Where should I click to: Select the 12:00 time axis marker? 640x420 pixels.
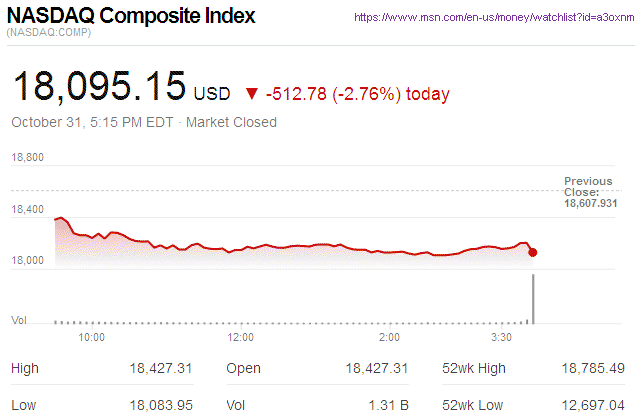240,338
